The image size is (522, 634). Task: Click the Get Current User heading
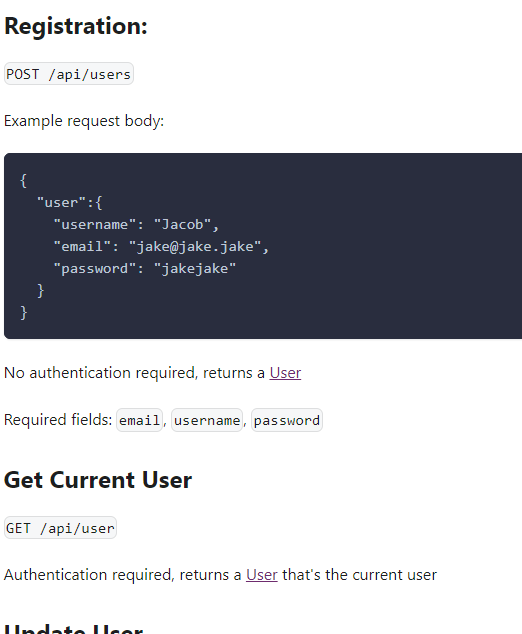pos(98,480)
